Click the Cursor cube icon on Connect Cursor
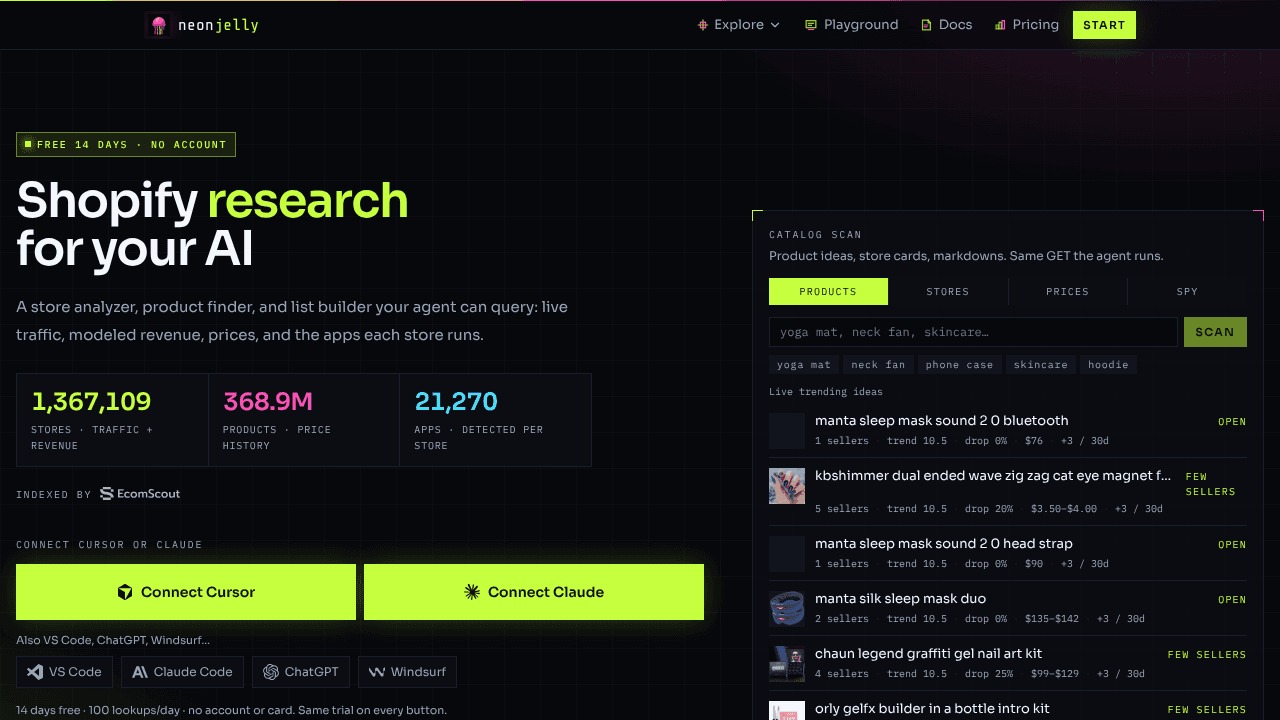1280x720 pixels. [x=125, y=592]
